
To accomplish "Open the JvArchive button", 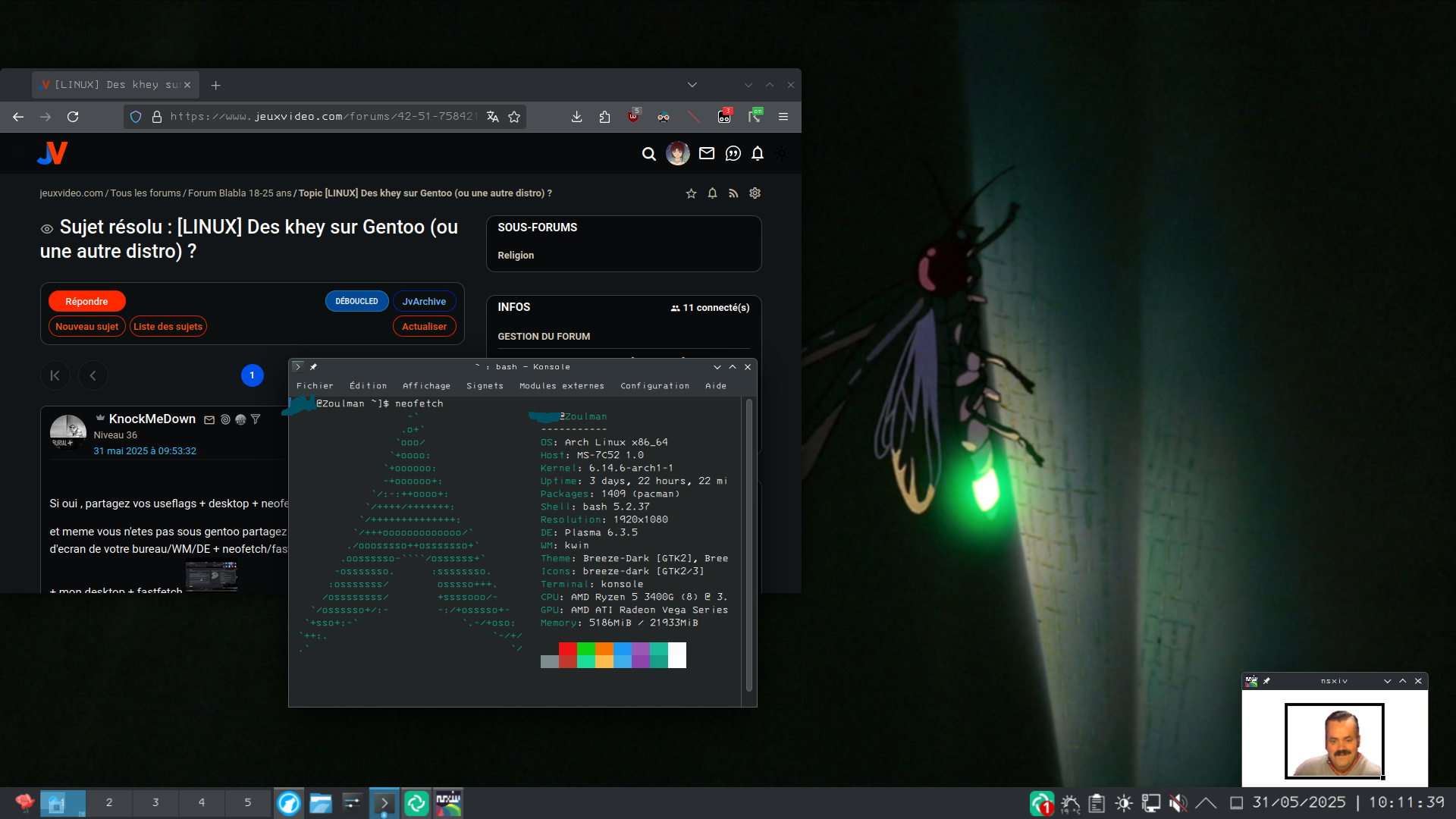I will 424,301.
